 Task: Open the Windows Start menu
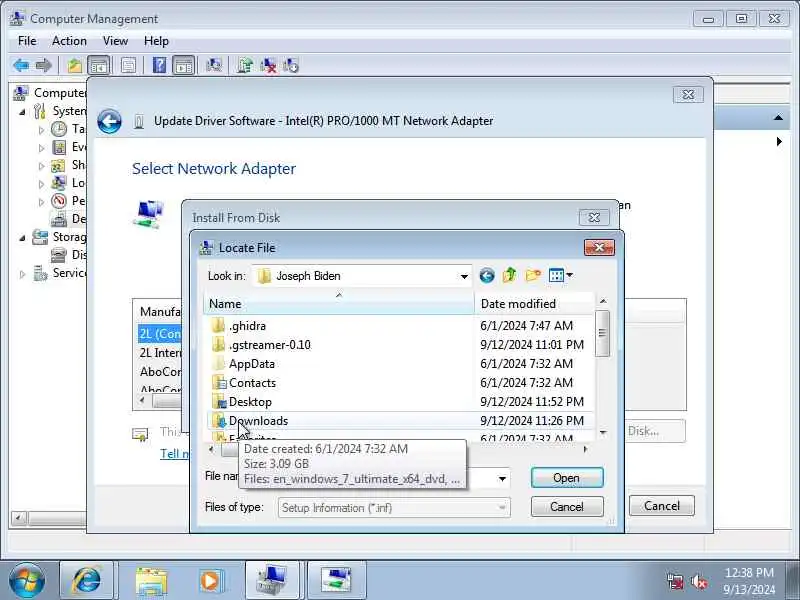coord(27,580)
